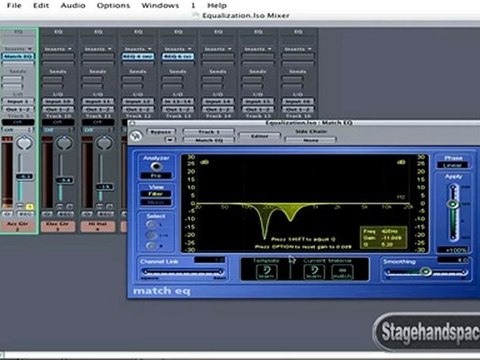Select the Hi Hat track name label
The image size is (480, 360).
click(98, 226)
